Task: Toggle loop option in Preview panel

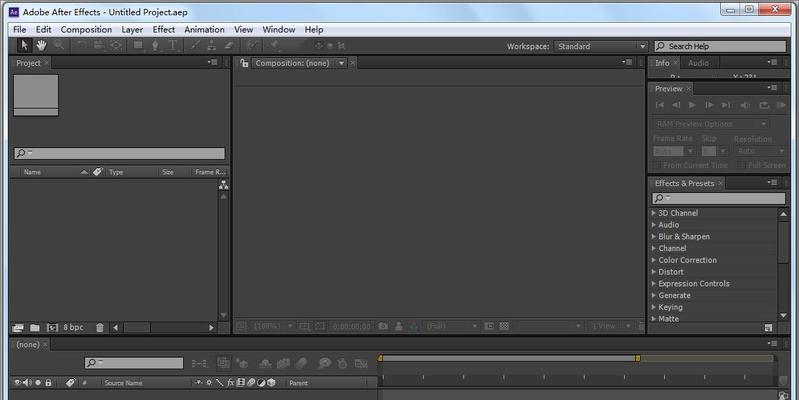Action: 764,105
